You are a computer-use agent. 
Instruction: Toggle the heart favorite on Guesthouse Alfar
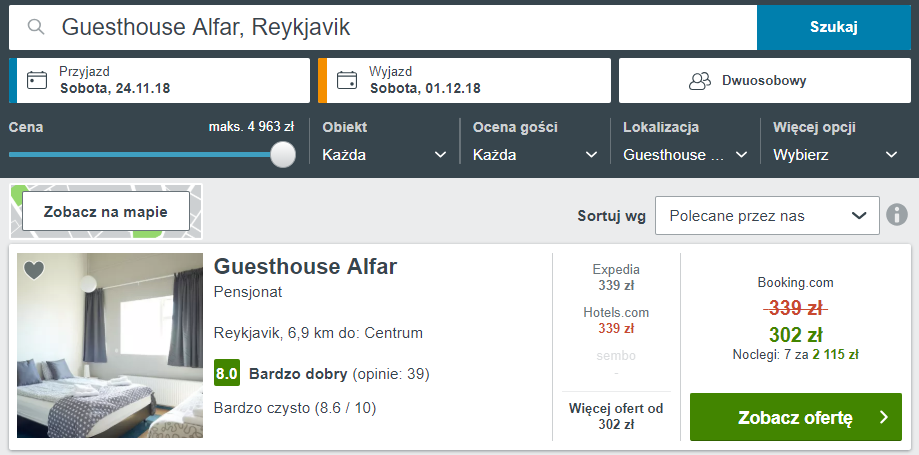(34, 270)
